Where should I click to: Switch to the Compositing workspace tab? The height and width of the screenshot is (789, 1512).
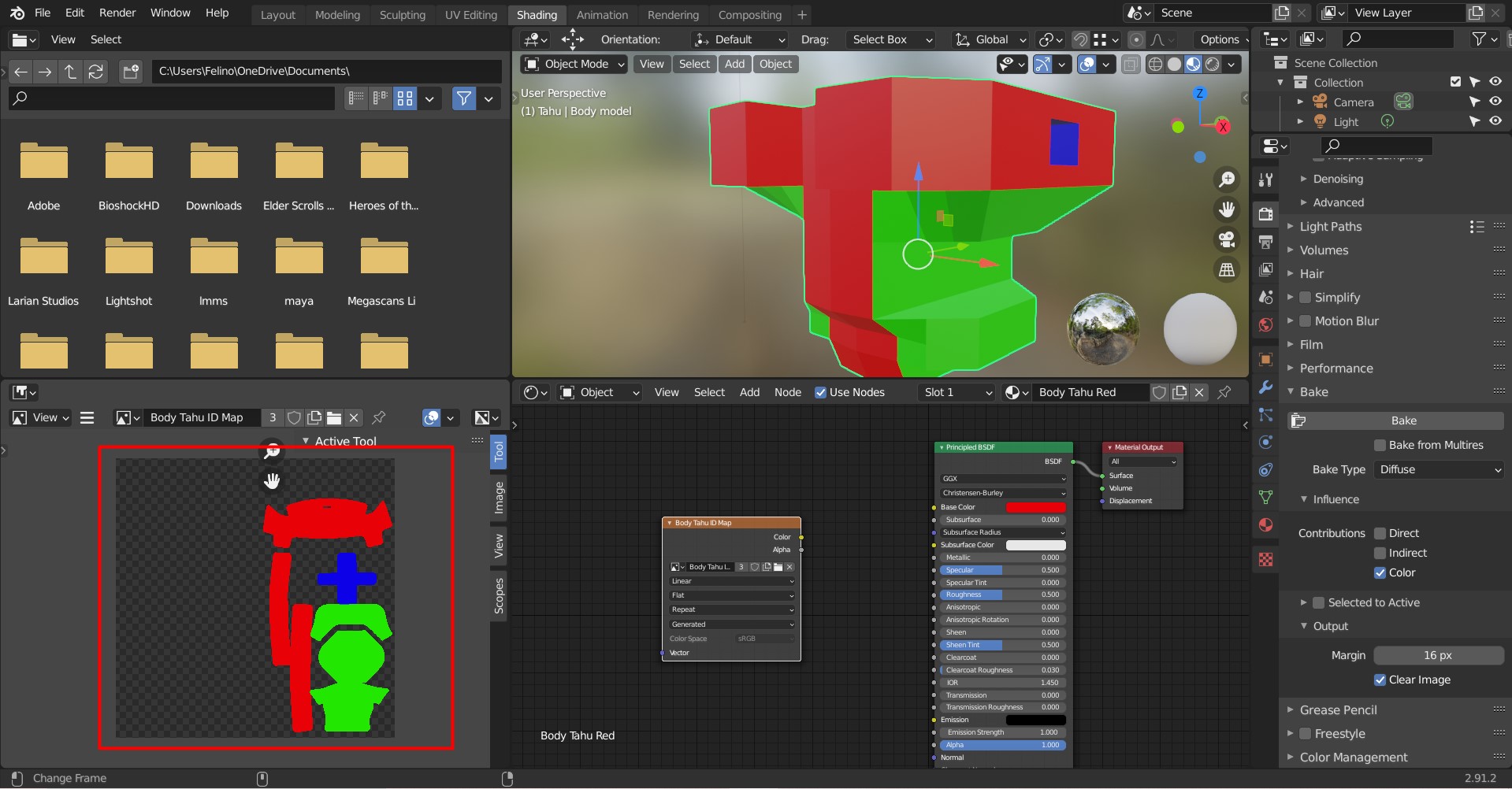750,14
